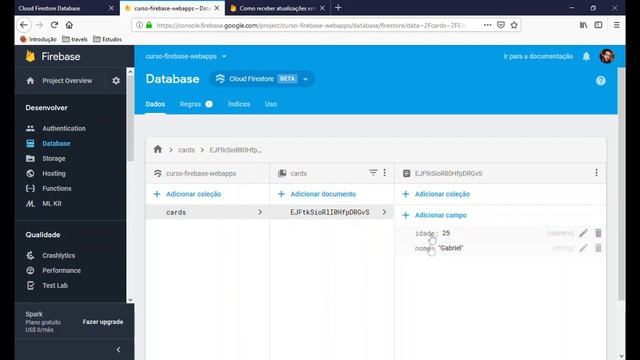Click the cards breadcrumb link

[186, 150]
